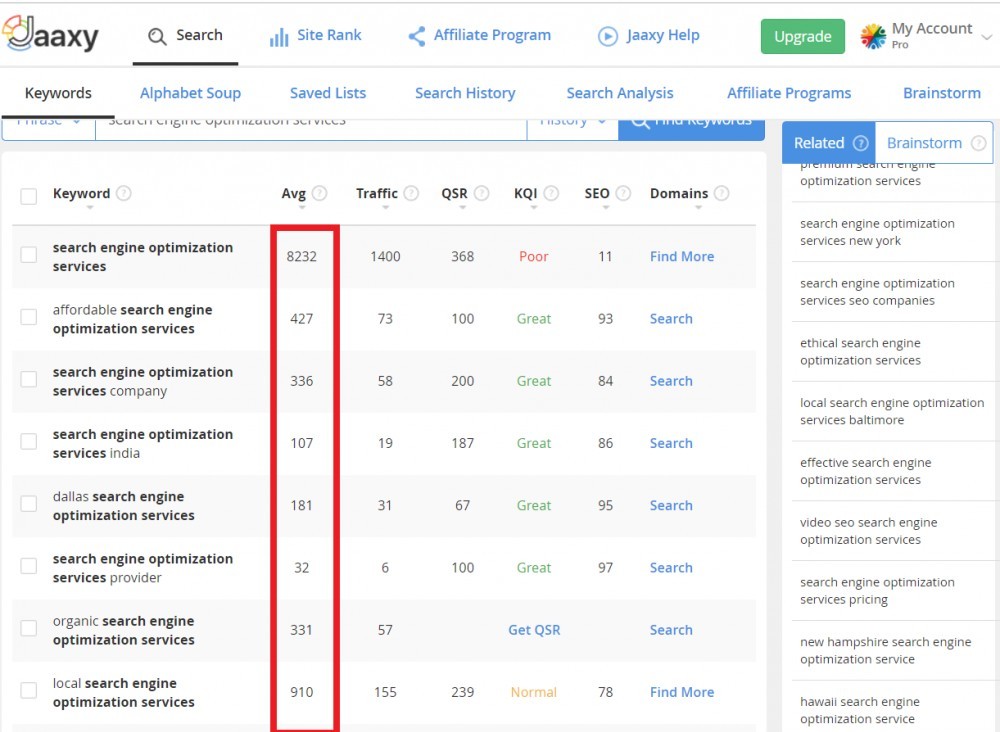The width and height of the screenshot is (1000, 732).
Task: Sort by Keyword column arrow
Action: 90,208
